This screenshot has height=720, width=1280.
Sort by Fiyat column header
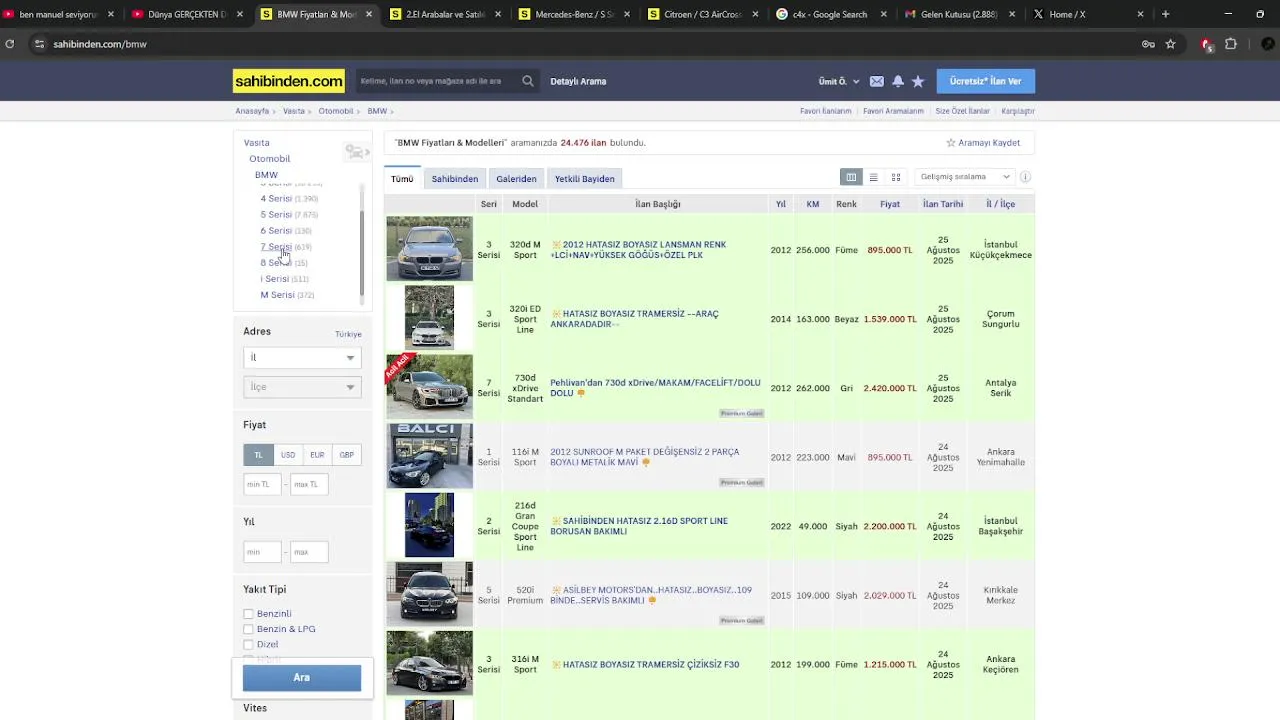pos(890,204)
